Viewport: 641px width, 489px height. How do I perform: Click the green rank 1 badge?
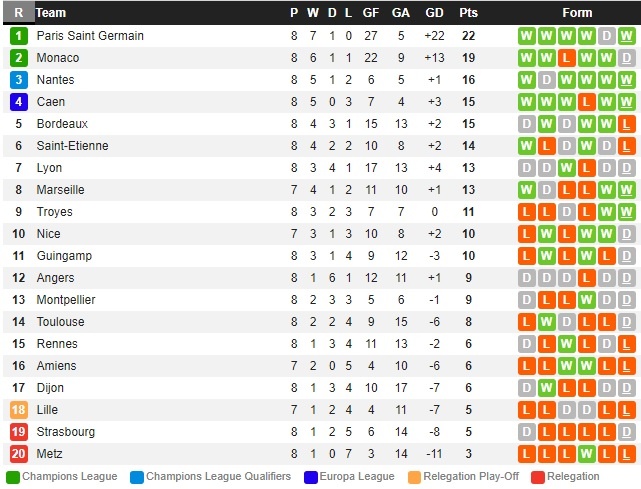tap(18, 36)
